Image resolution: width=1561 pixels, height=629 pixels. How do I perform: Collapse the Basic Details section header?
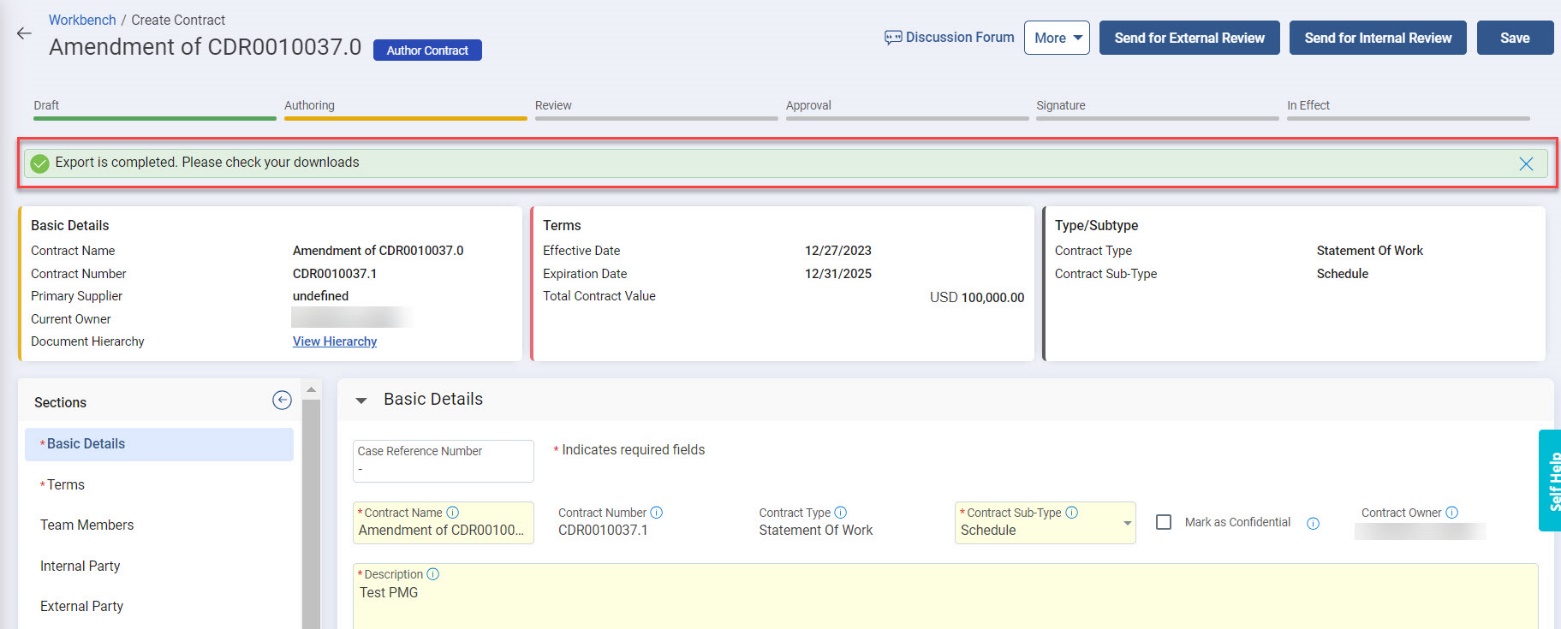(x=362, y=400)
